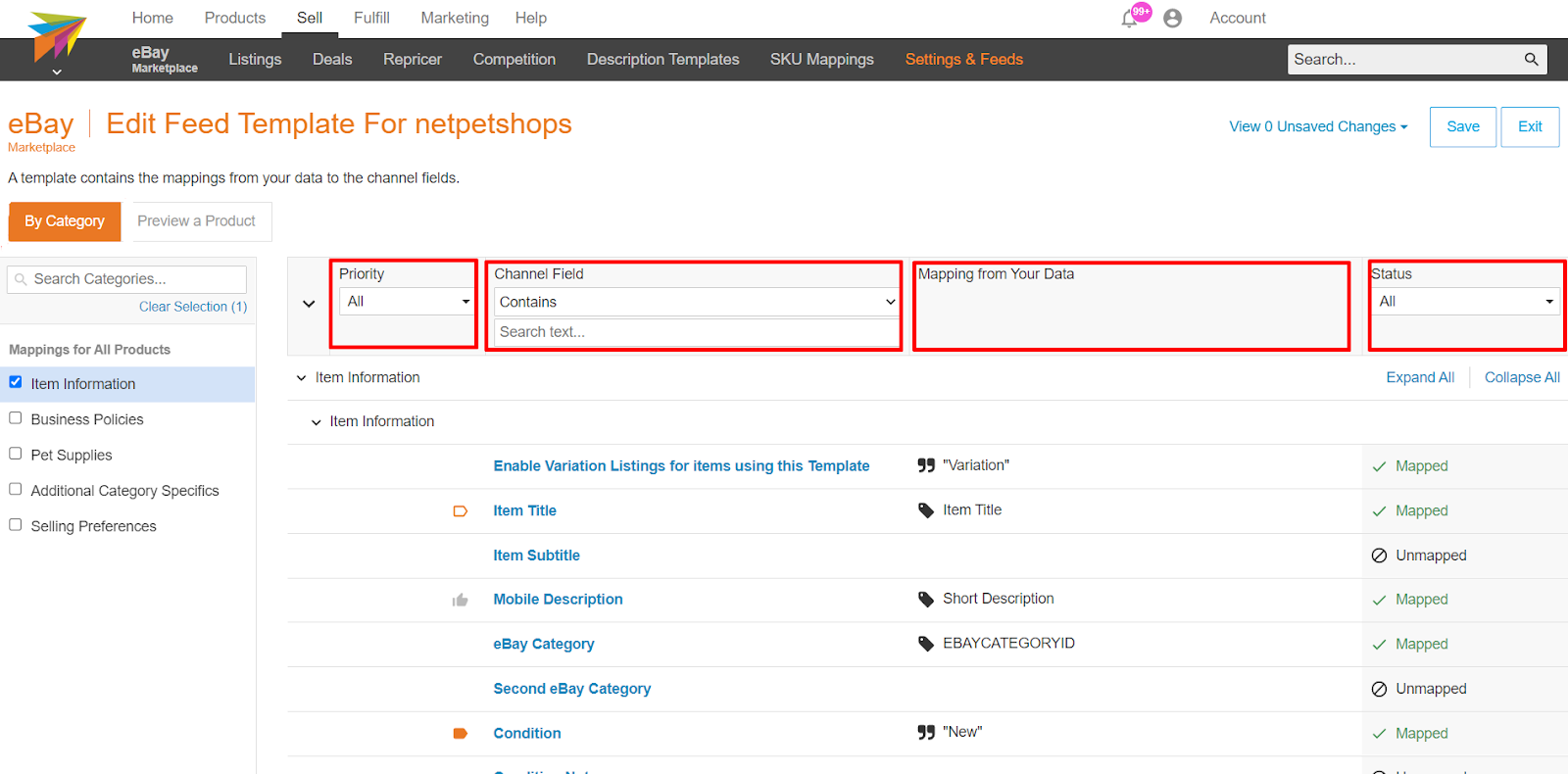Image resolution: width=1568 pixels, height=774 pixels.
Task: Open the Home menu
Action: point(153,18)
